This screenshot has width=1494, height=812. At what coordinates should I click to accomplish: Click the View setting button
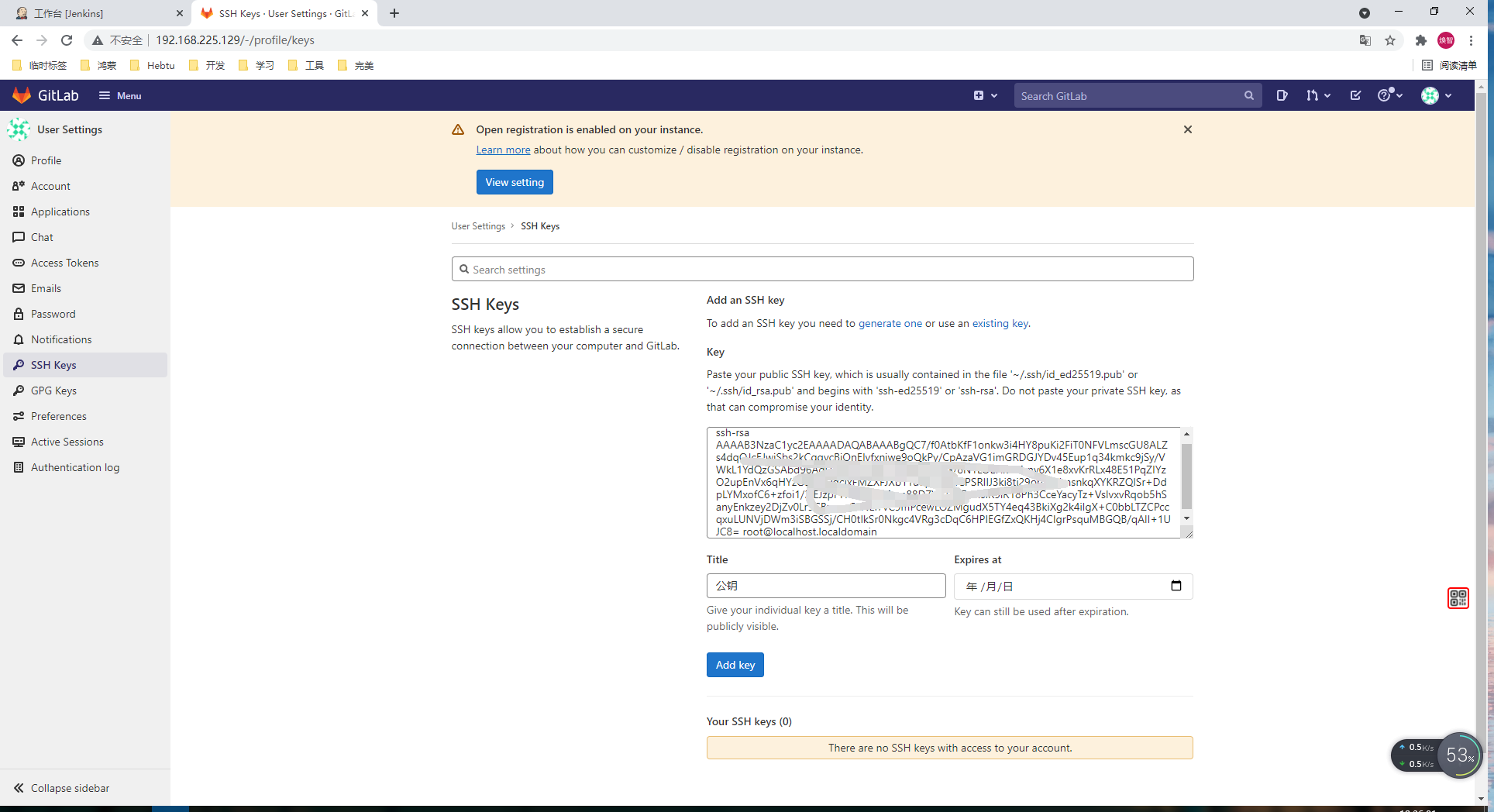(515, 182)
